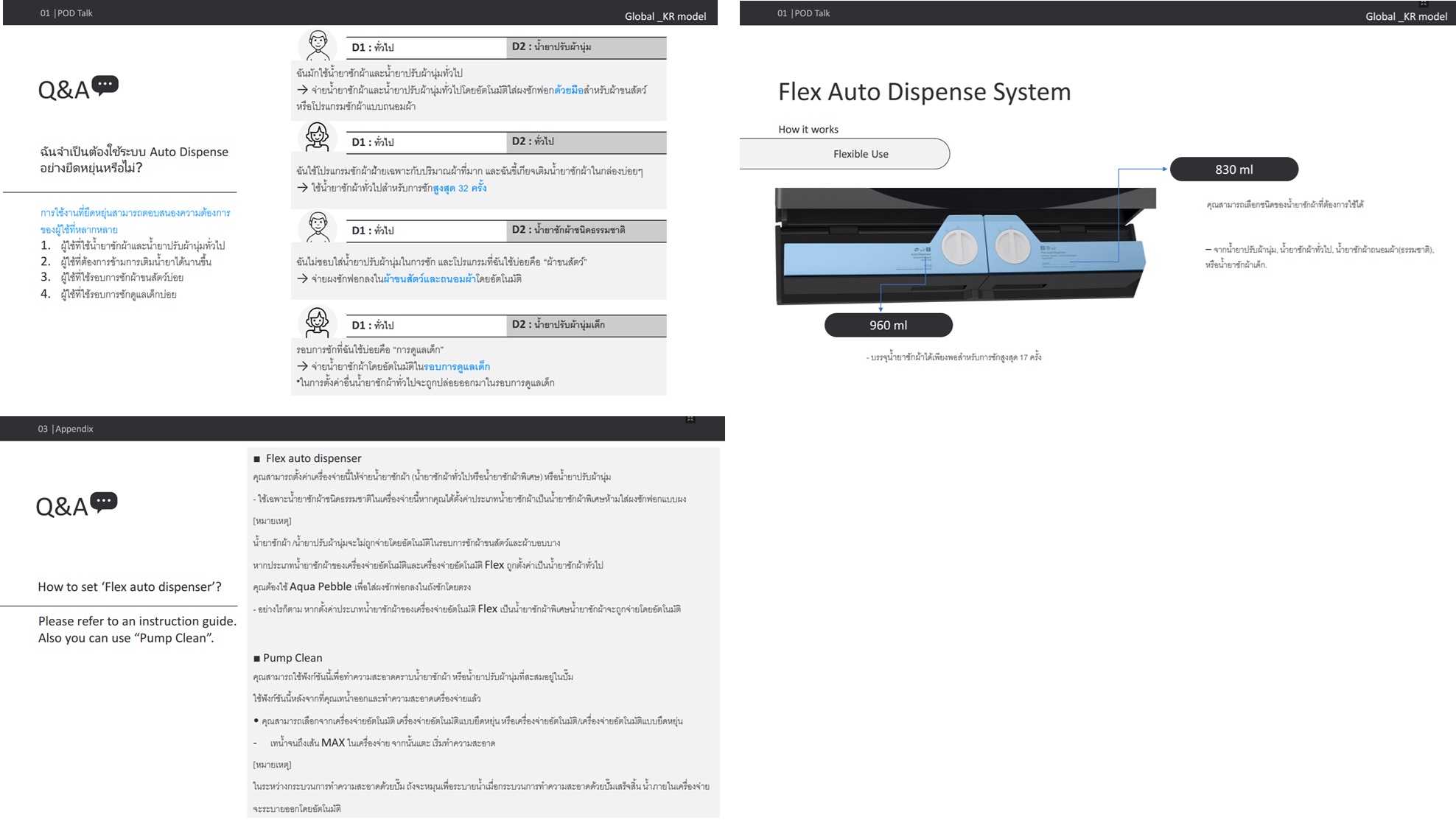The image size is (1456, 820).
Task: Click the male avatar beside 'D2 : น้ำยาซักผ้าชนิดธรรมชาติ' row
Action: pos(318,227)
